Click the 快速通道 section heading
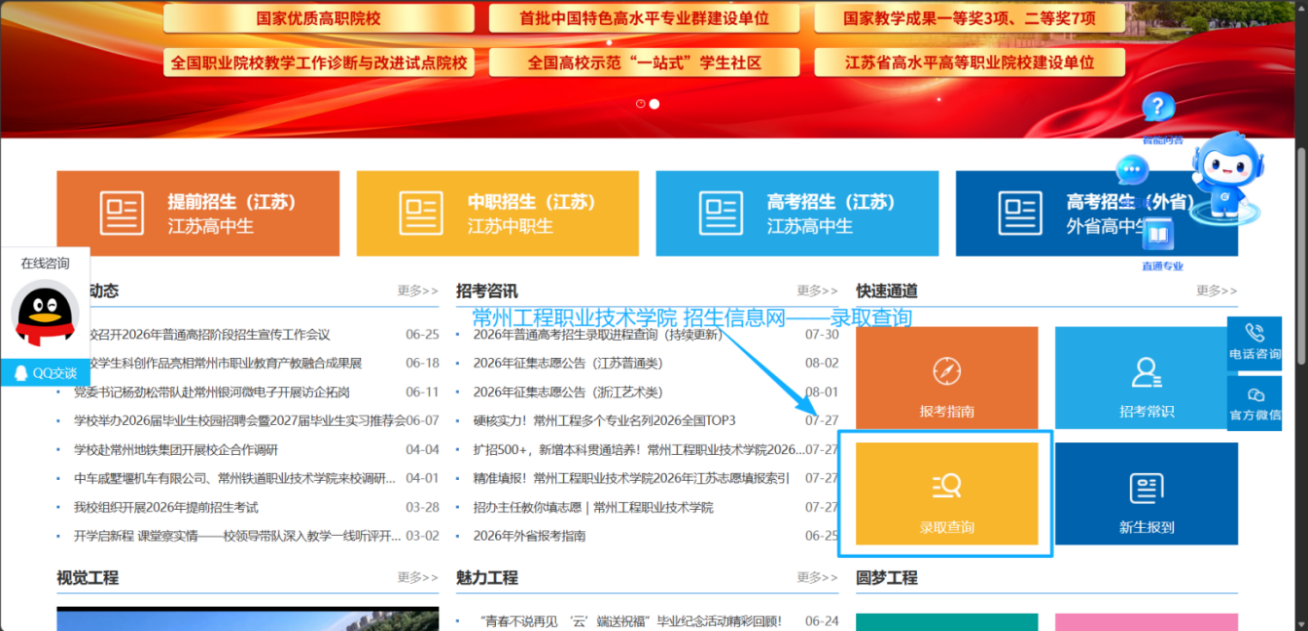 coord(887,291)
